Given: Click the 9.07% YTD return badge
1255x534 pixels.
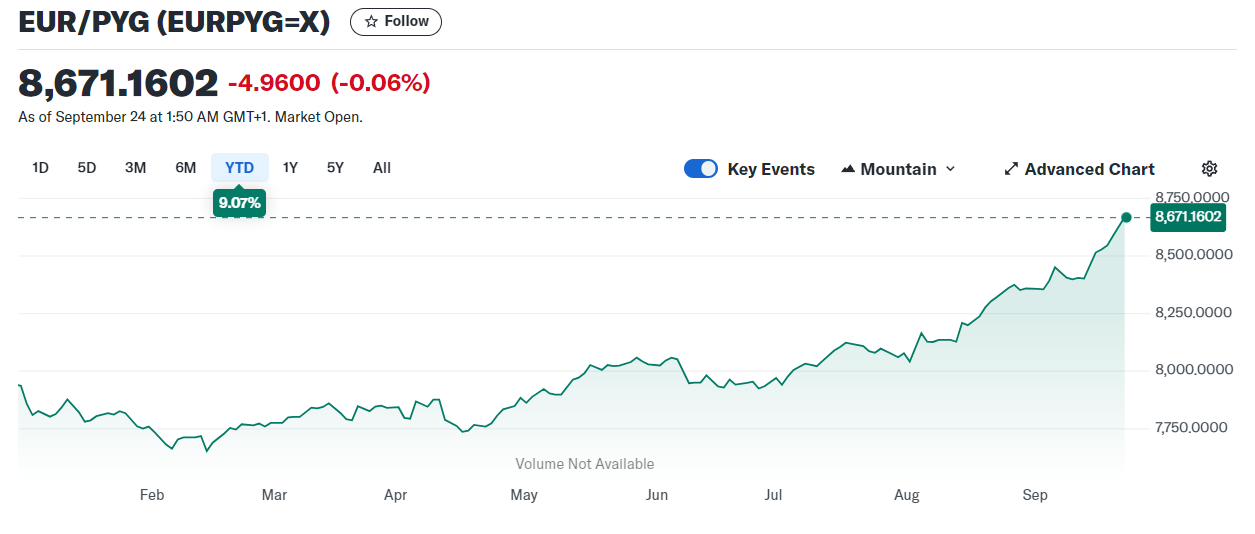Looking at the screenshot, I should [239, 203].
